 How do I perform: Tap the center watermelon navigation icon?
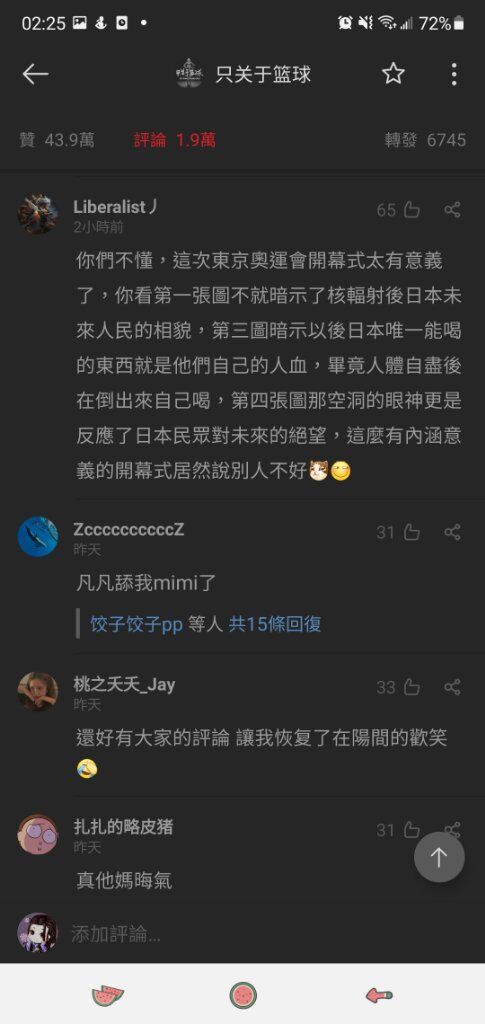[243, 995]
